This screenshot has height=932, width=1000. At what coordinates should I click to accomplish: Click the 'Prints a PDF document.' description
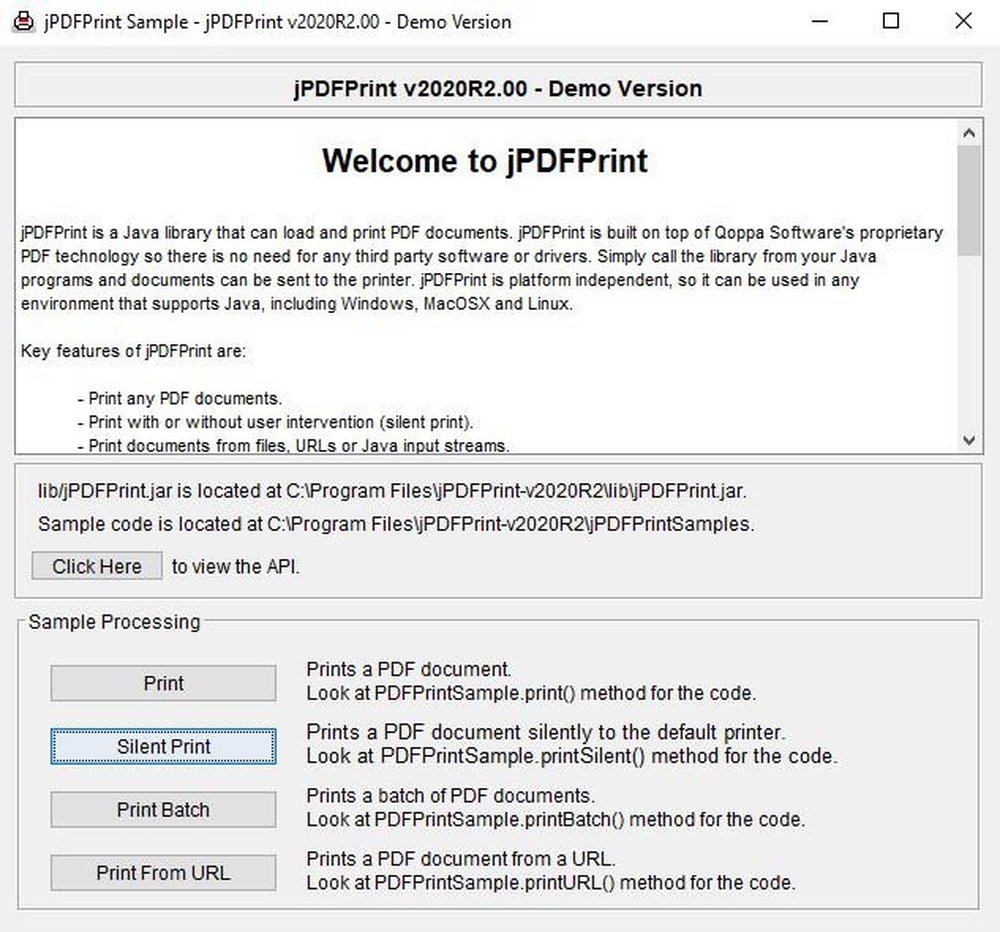coord(409,669)
